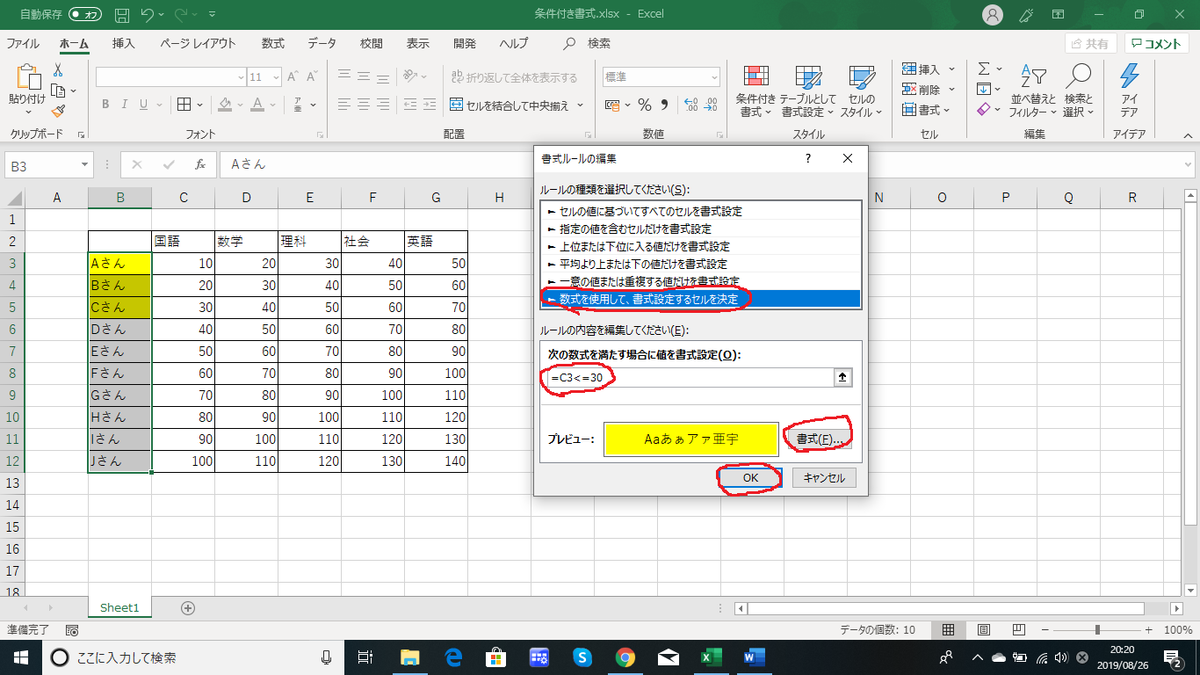Viewport: 1200px width, 675px height.
Task: Click OK to confirm the formatting rule
Action: coord(748,477)
